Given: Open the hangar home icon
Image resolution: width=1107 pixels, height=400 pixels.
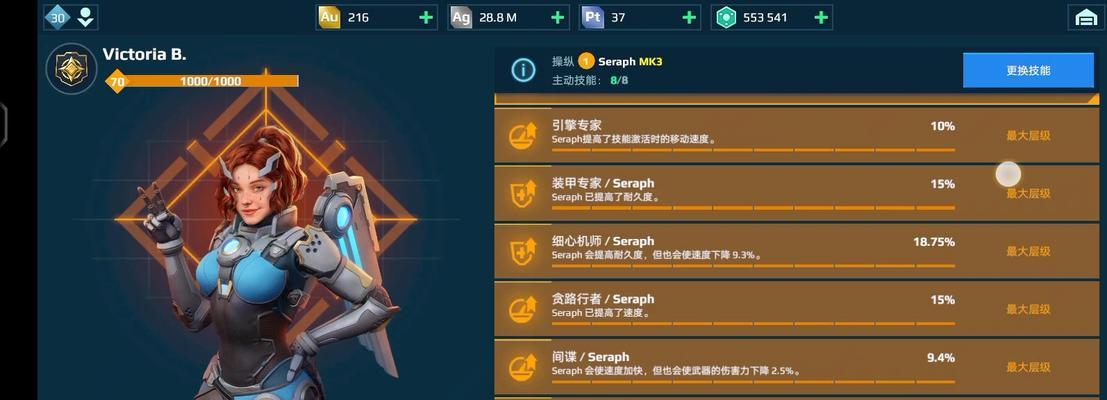Looking at the screenshot, I should click(1085, 18).
